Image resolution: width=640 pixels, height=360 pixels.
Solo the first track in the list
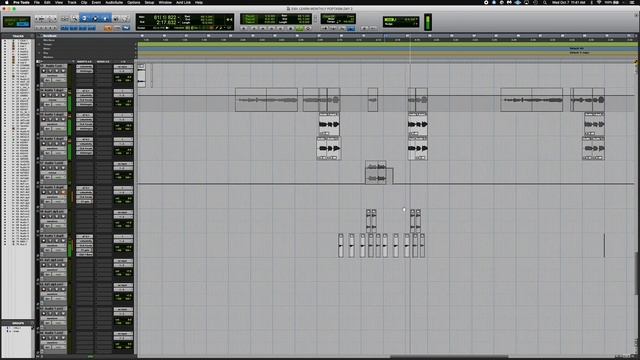tap(57, 71)
